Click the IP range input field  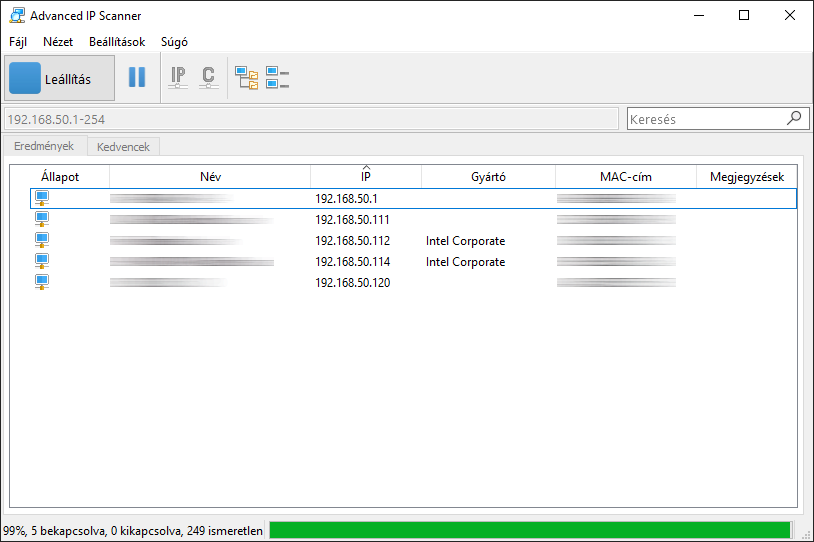[311, 119]
